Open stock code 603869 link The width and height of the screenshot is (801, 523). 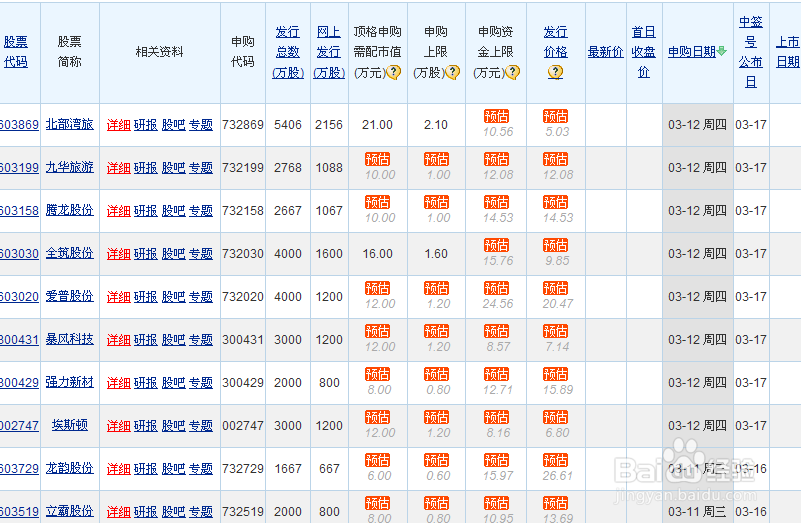[x=19, y=125]
